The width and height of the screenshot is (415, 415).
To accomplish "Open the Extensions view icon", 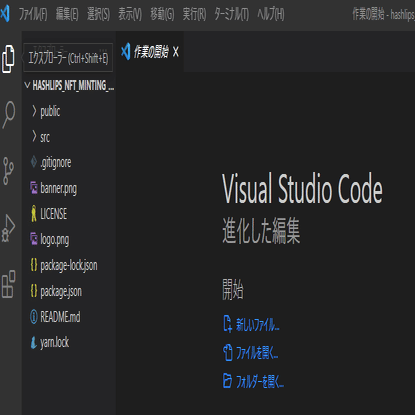I will (9, 284).
